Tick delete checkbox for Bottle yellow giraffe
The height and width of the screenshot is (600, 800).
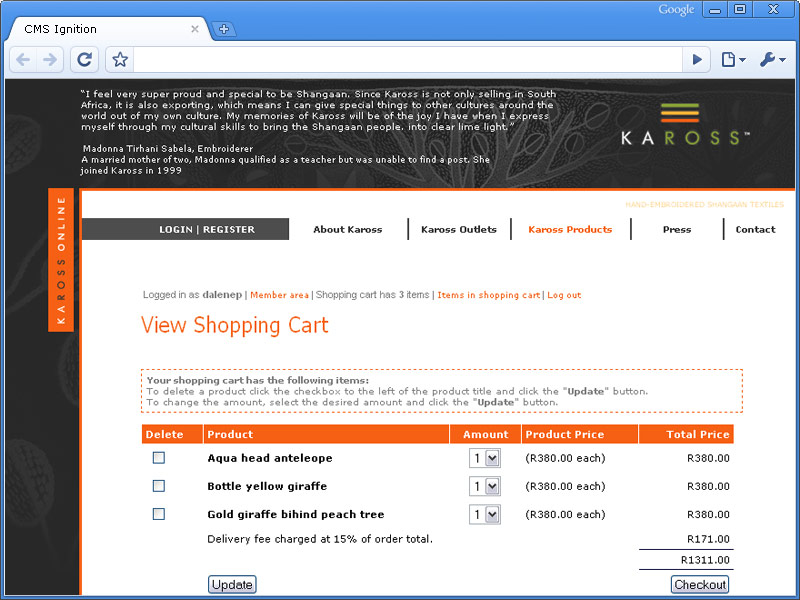pyautogui.click(x=159, y=486)
